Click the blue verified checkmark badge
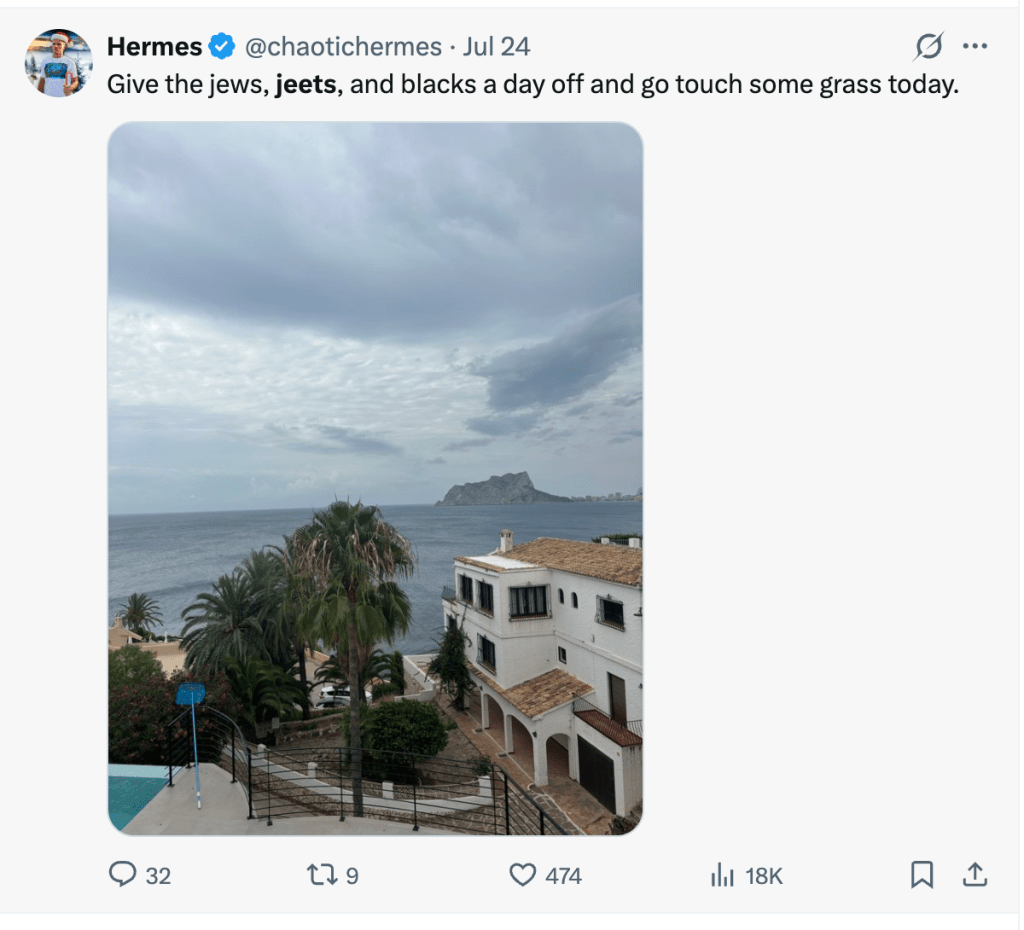Image resolution: width=1024 pixels, height=930 pixels. pyautogui.click(x=222, y=46)
